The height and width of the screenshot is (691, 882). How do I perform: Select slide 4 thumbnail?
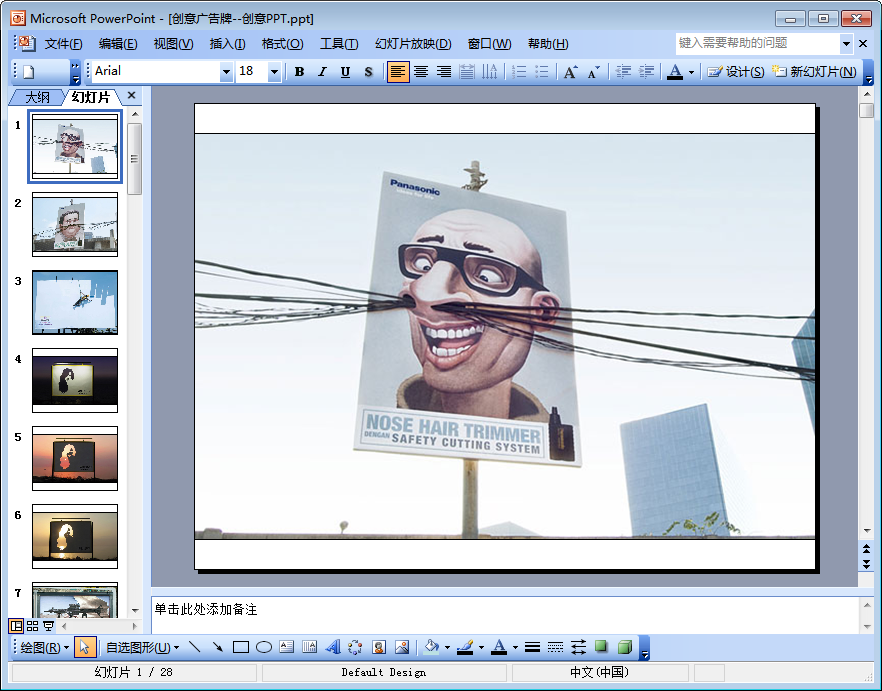(75, 380)
